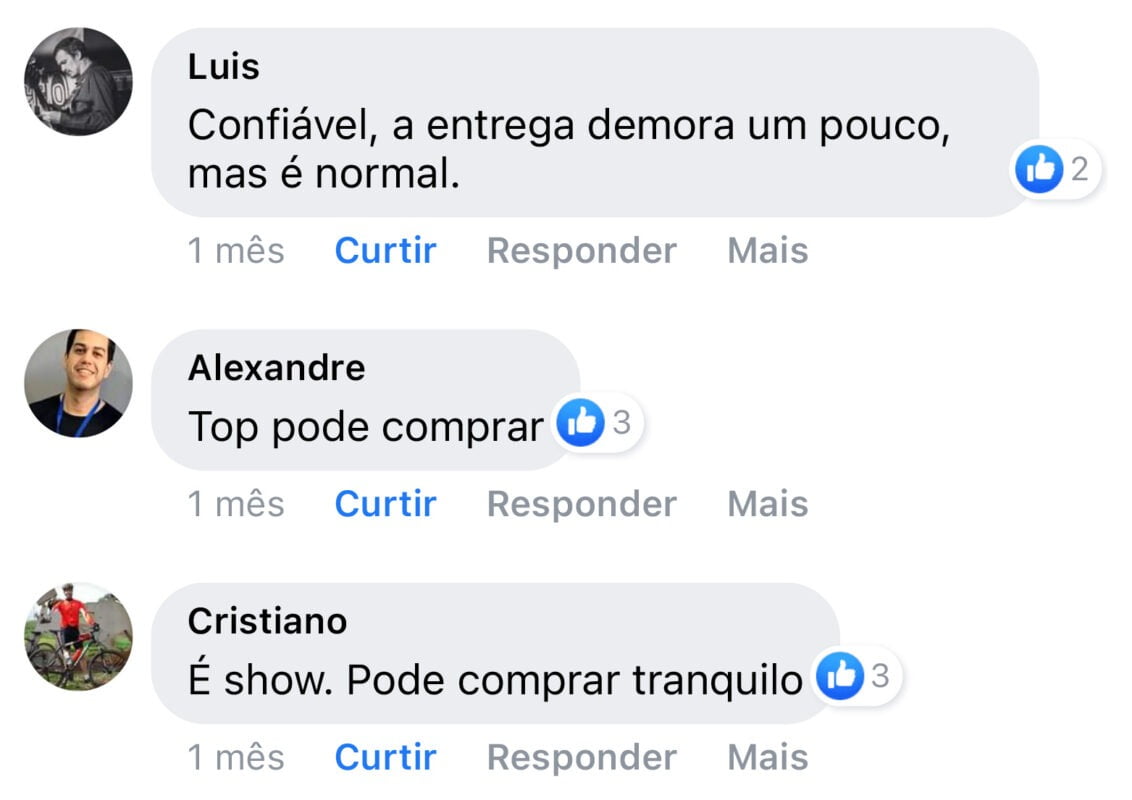Expand Mais menu under Alexandre's comment

(767, 503)
